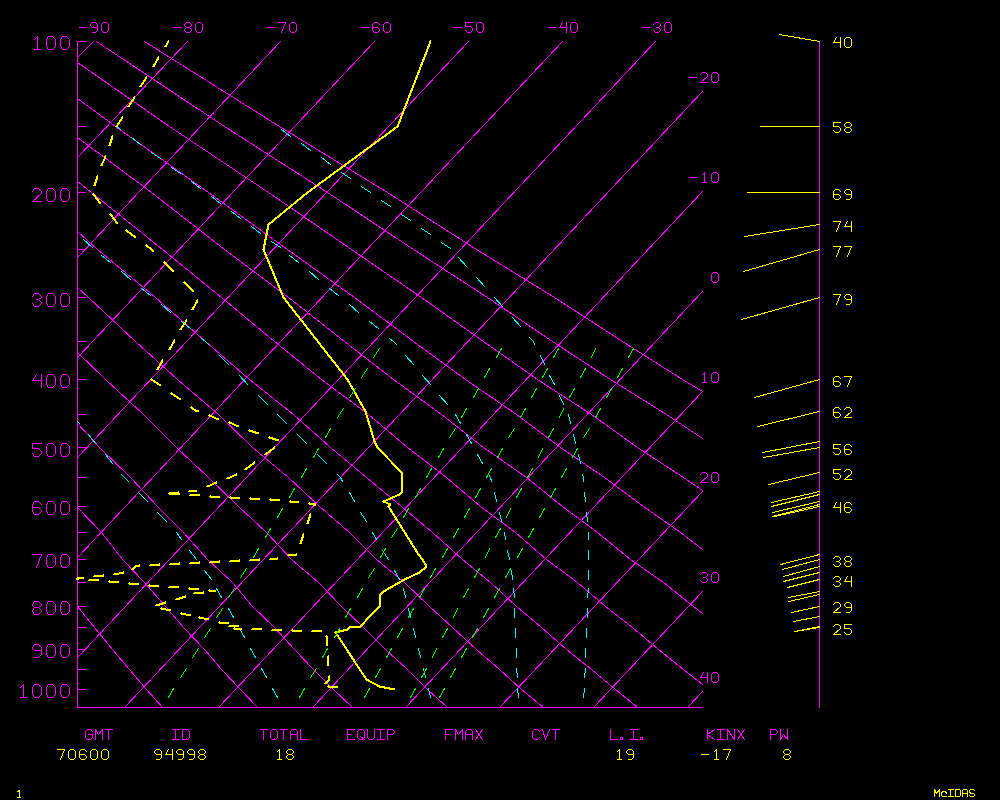Select the wind speed value 58
The width and height of the screenshot is (1000, 800).
(842, 128)
